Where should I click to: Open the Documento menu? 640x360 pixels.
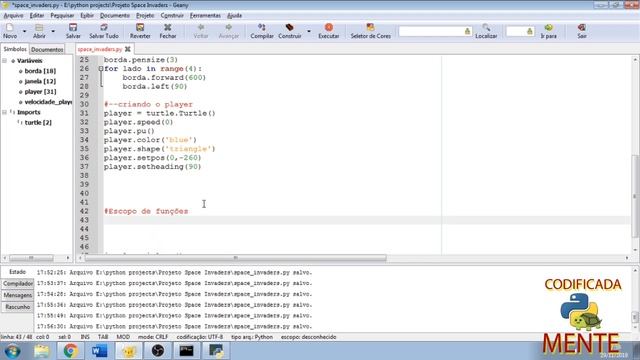115,16
